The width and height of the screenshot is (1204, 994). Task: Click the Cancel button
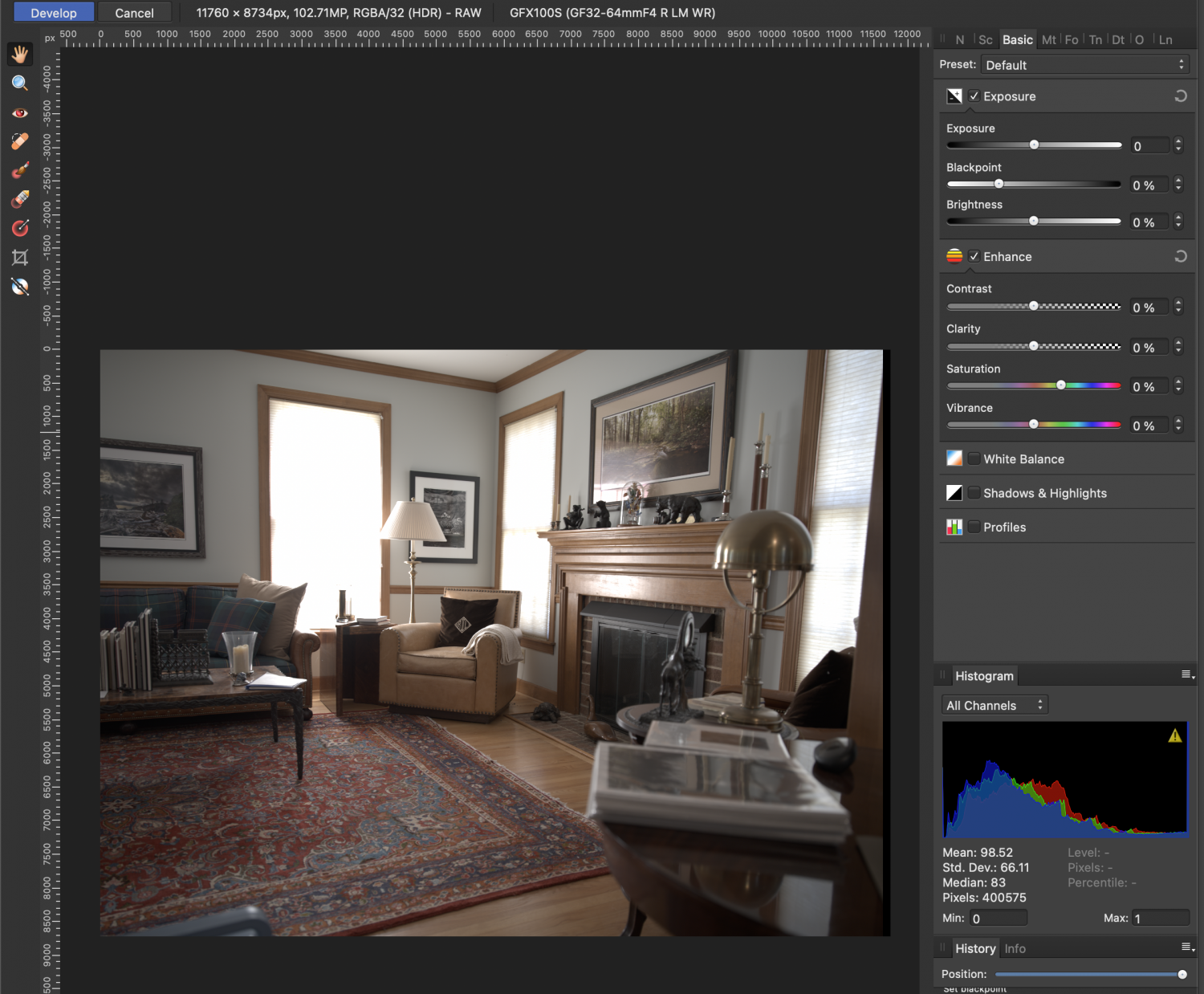click(134, 13)
